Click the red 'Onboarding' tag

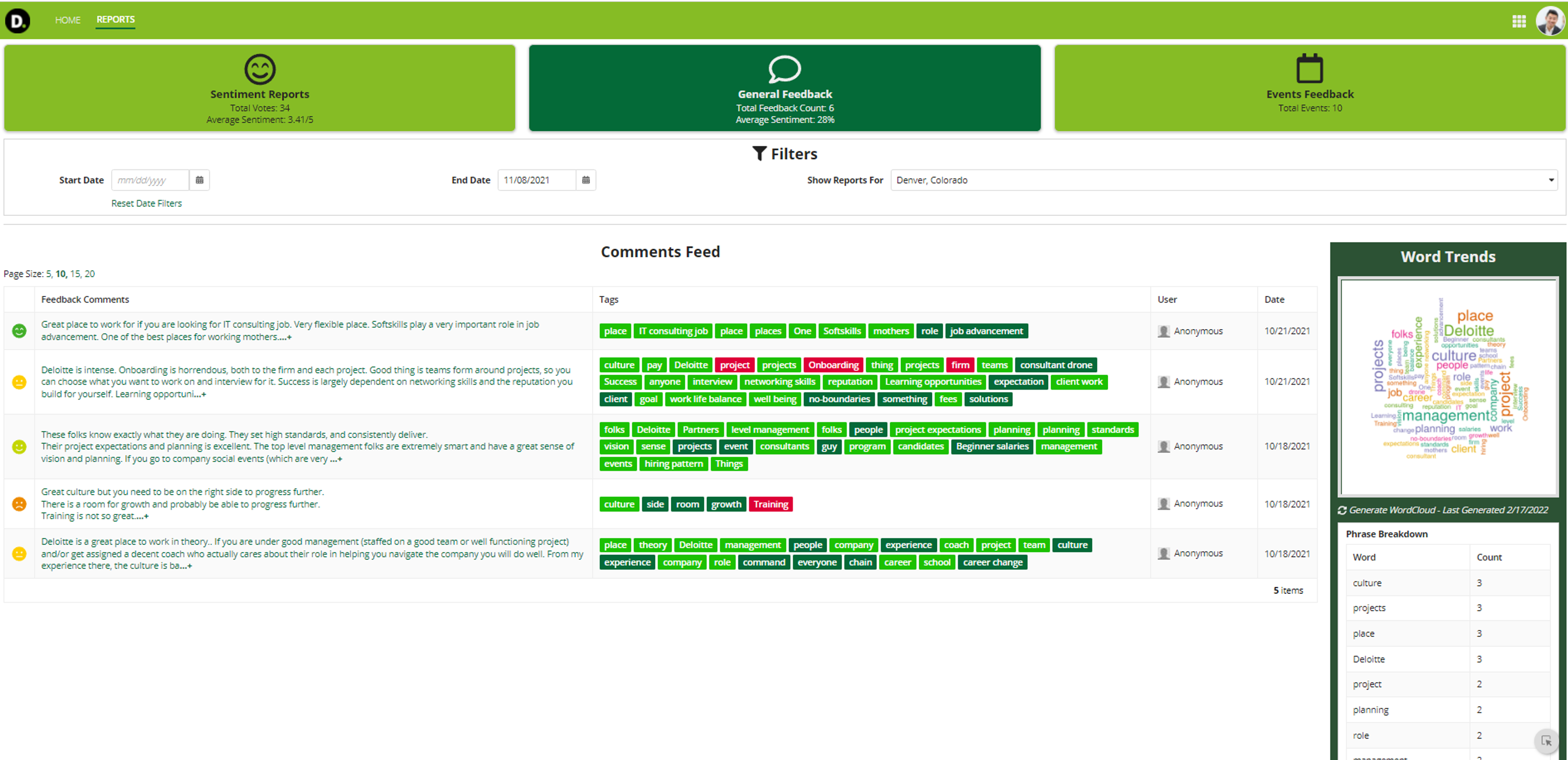click(x=833, y=365)
